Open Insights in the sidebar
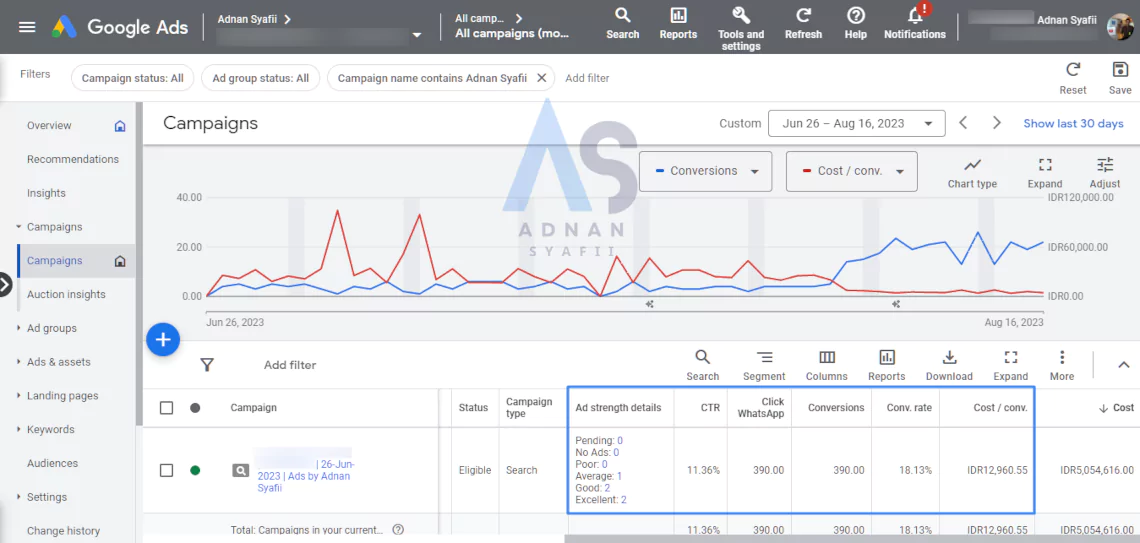The height and width of the screenshot is (543, 1140). pos(47,193)
